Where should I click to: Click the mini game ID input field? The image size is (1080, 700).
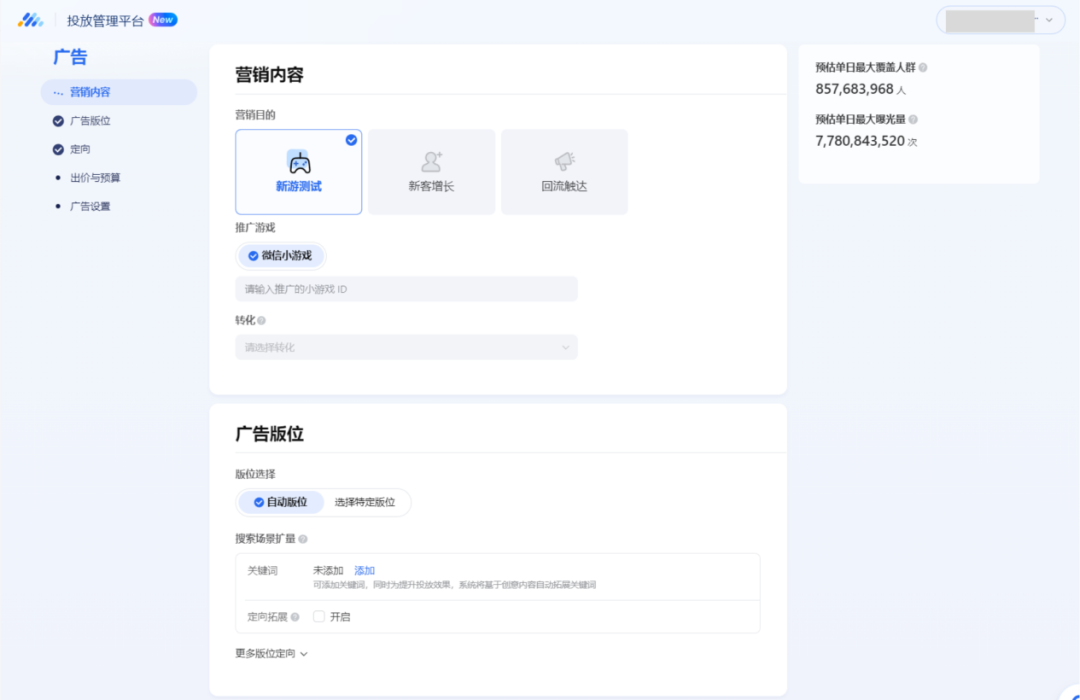pyautogui.click(x=406, y=289)
